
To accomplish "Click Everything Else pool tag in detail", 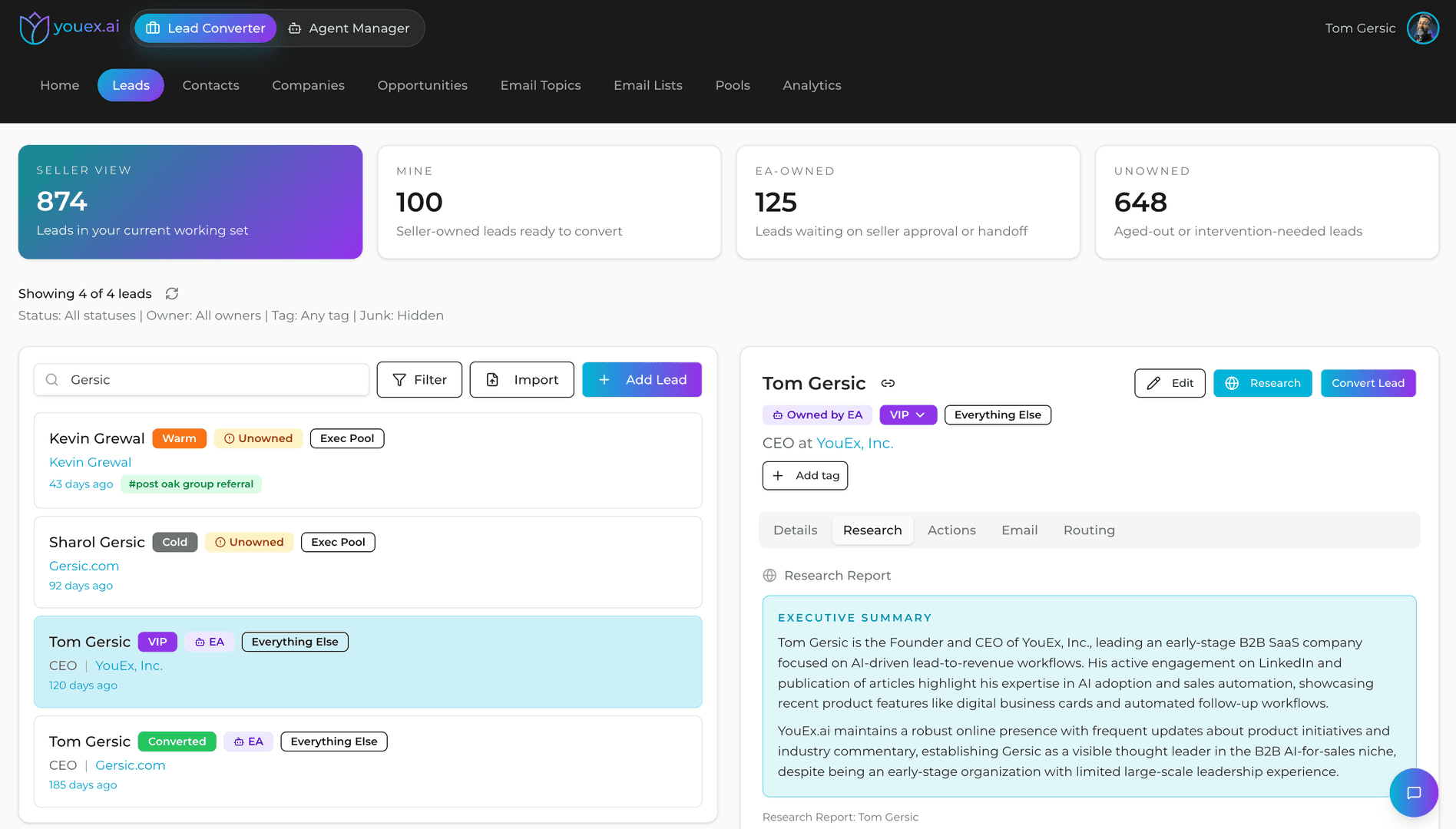I will click(x=998, y=414).
